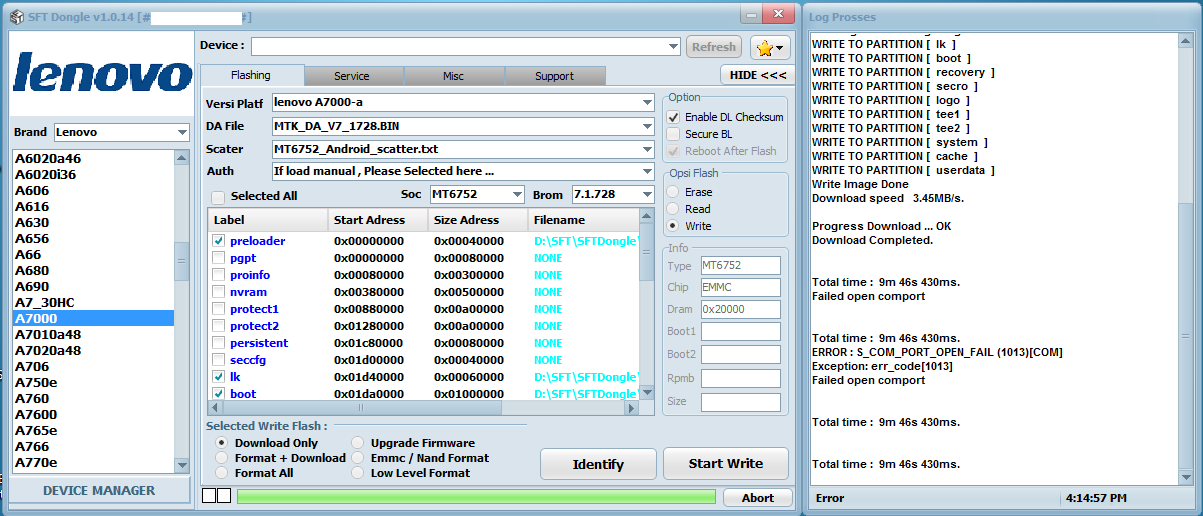The image size is (1203, 516).
Task: Select the Write flash option
Action: point(673,226)
